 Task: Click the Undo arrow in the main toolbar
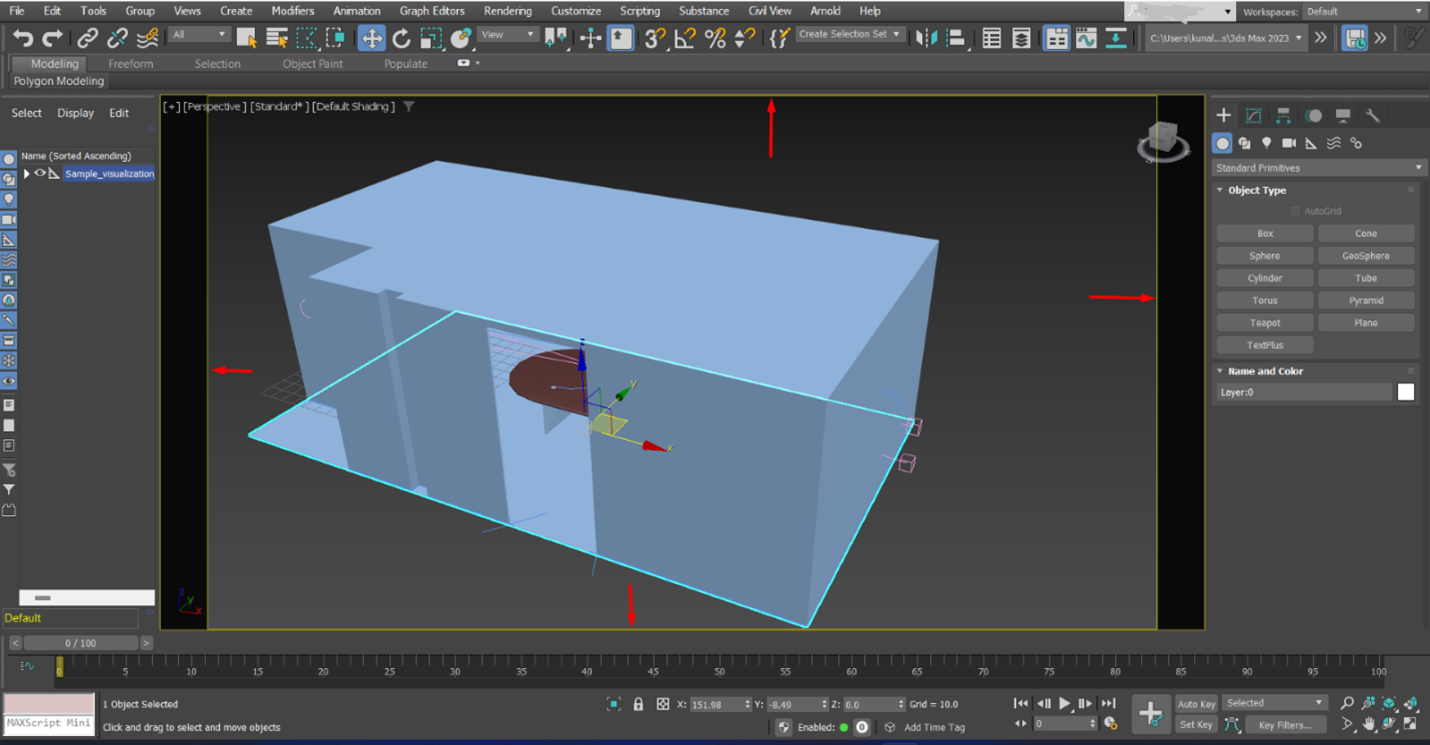(x=23, y=38)
